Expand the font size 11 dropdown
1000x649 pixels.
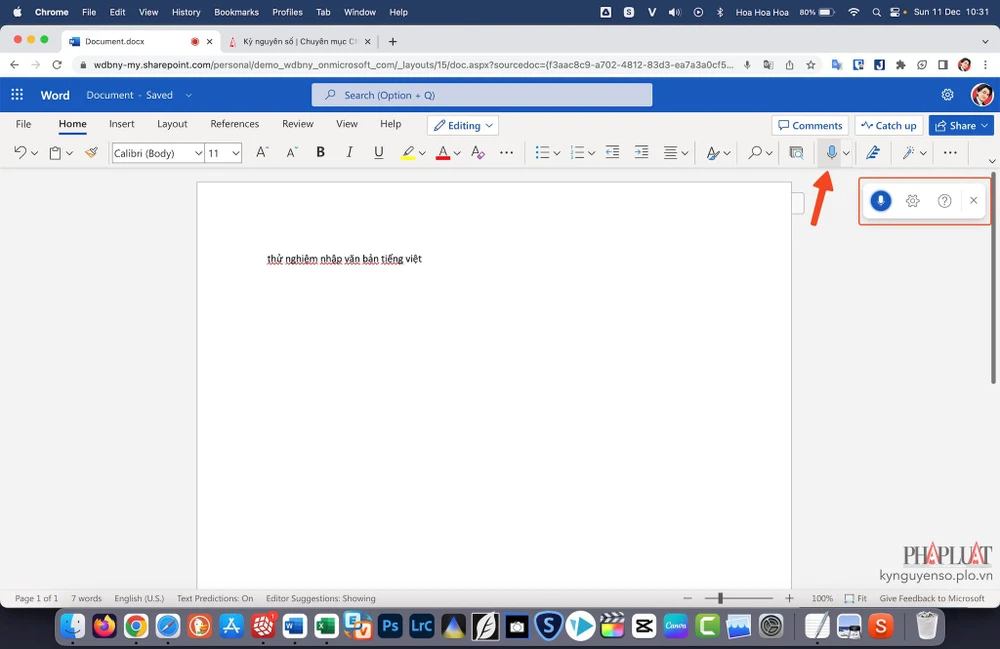(236, 153)
